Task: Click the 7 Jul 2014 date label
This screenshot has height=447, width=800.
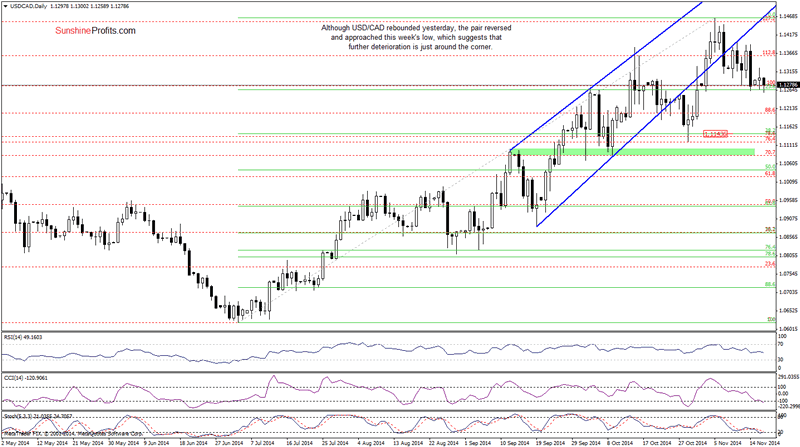Action: [x=262, y=443]
